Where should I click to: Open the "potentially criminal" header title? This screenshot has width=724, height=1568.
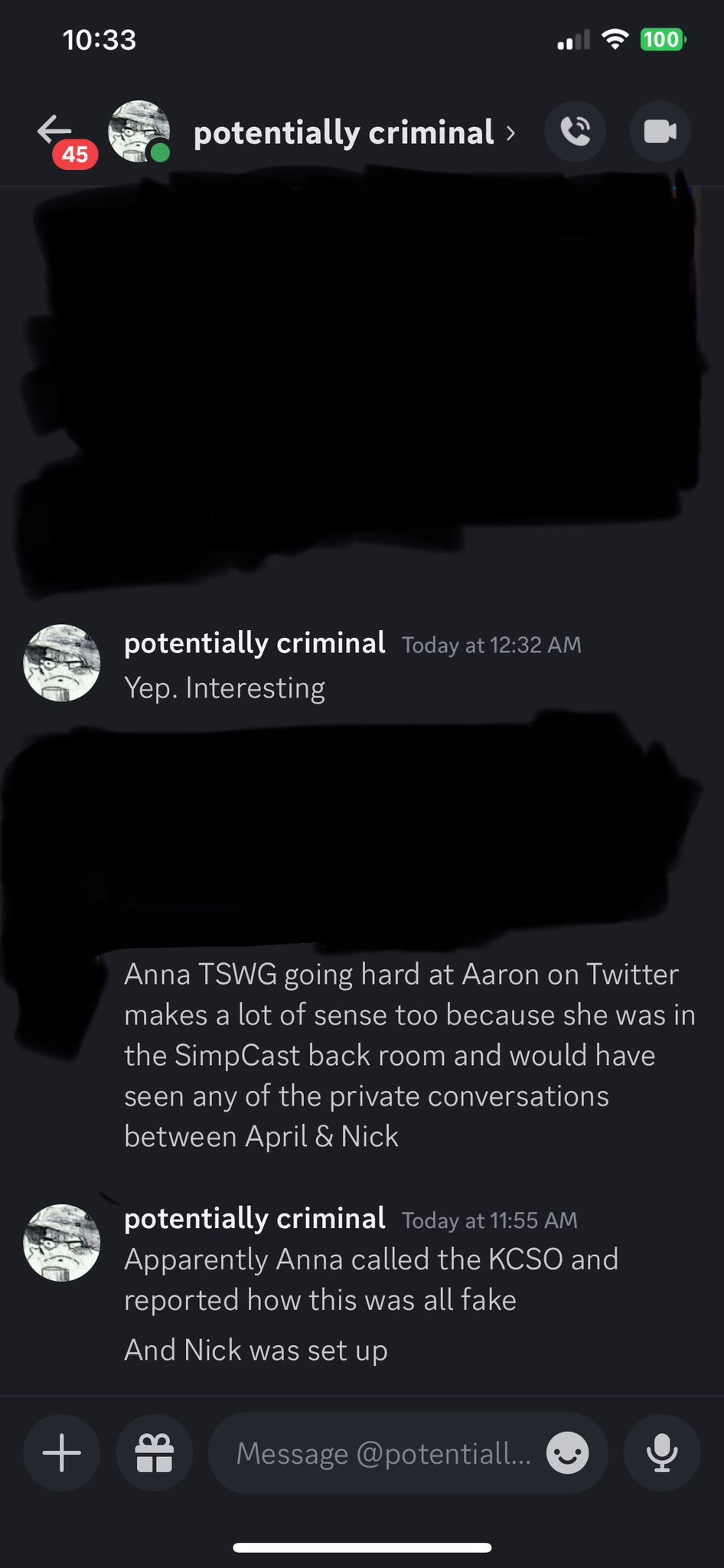pyautogui.click(x=344, y=132)
